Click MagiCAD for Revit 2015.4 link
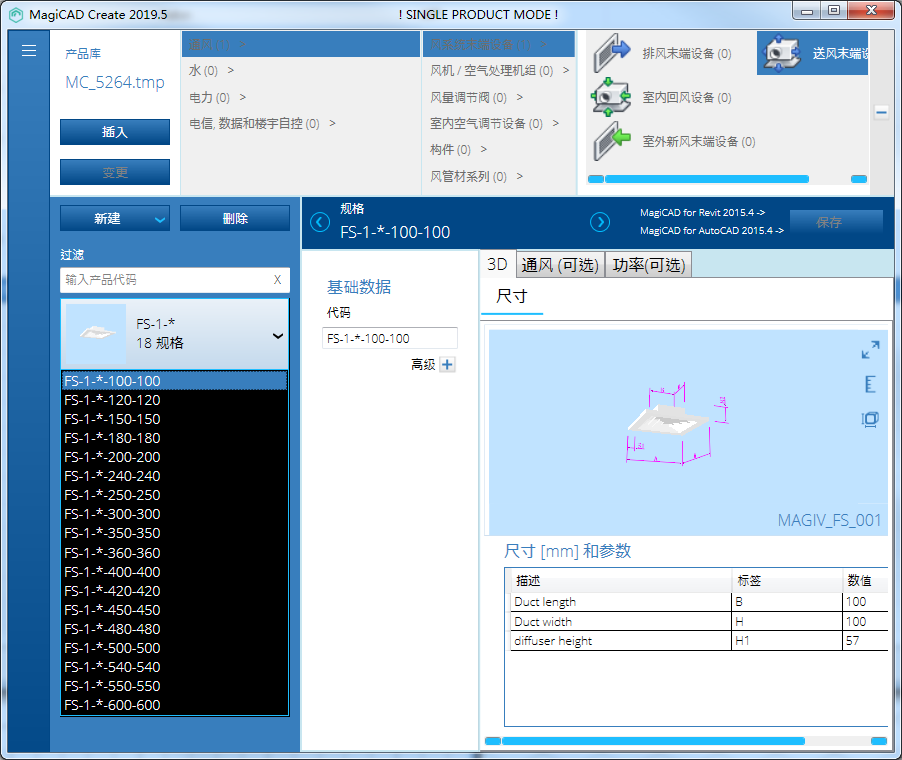Viewport: 902px width, 760px height. pos(702,212)
